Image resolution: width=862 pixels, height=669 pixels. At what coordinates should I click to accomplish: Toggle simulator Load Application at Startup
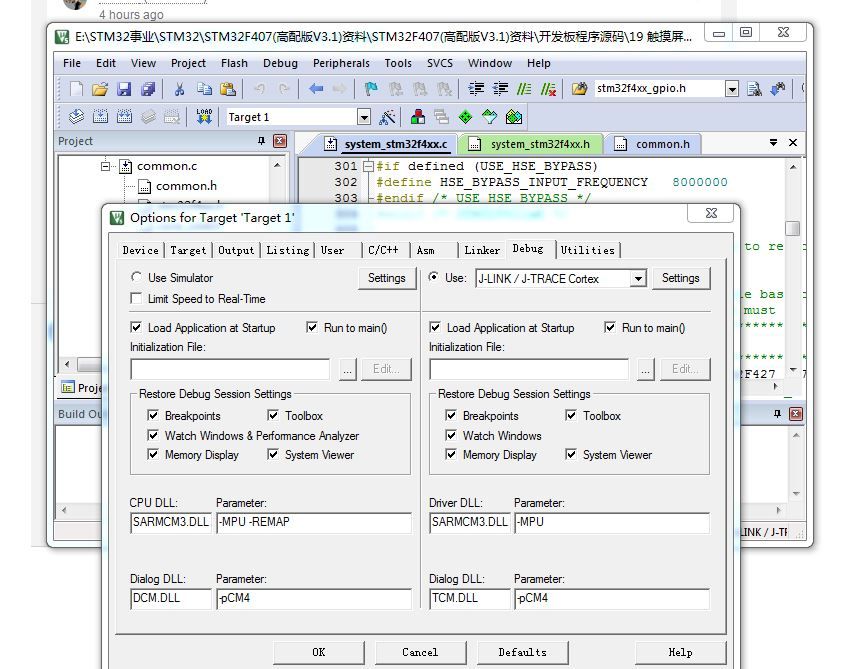136,327
